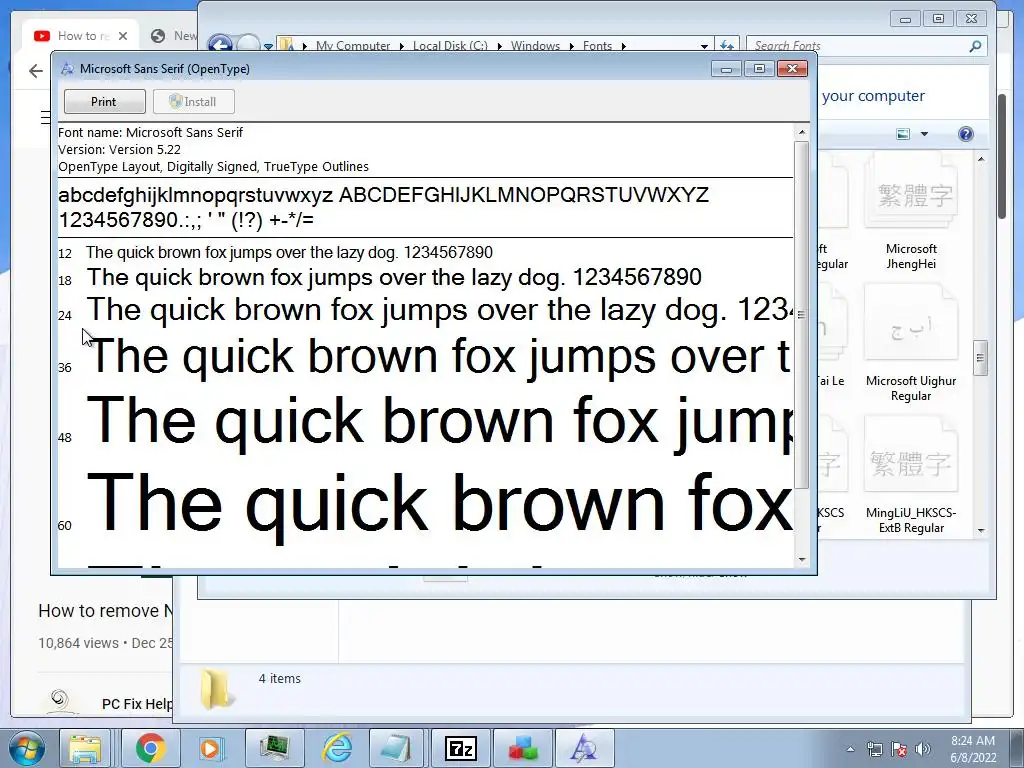Expand the arrow after Local Disk (C:) breadcrumb
This screenshot has height=768, width=1024.
click(x=500, y=46)
